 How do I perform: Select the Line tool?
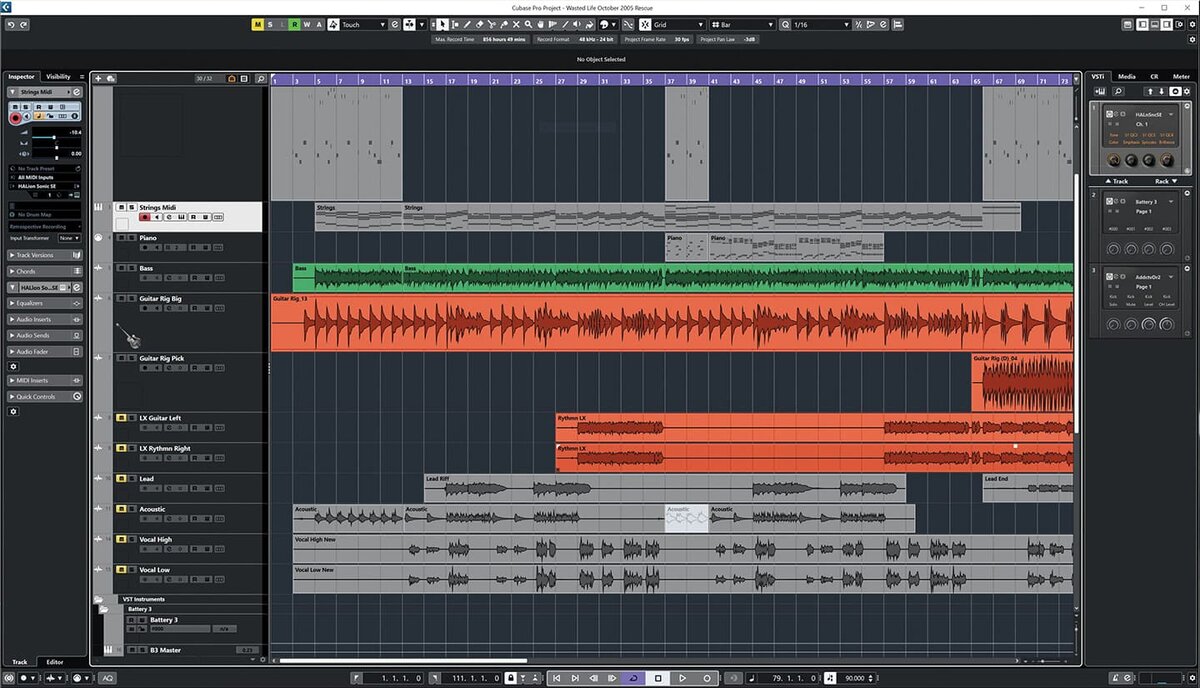point(565,24)
